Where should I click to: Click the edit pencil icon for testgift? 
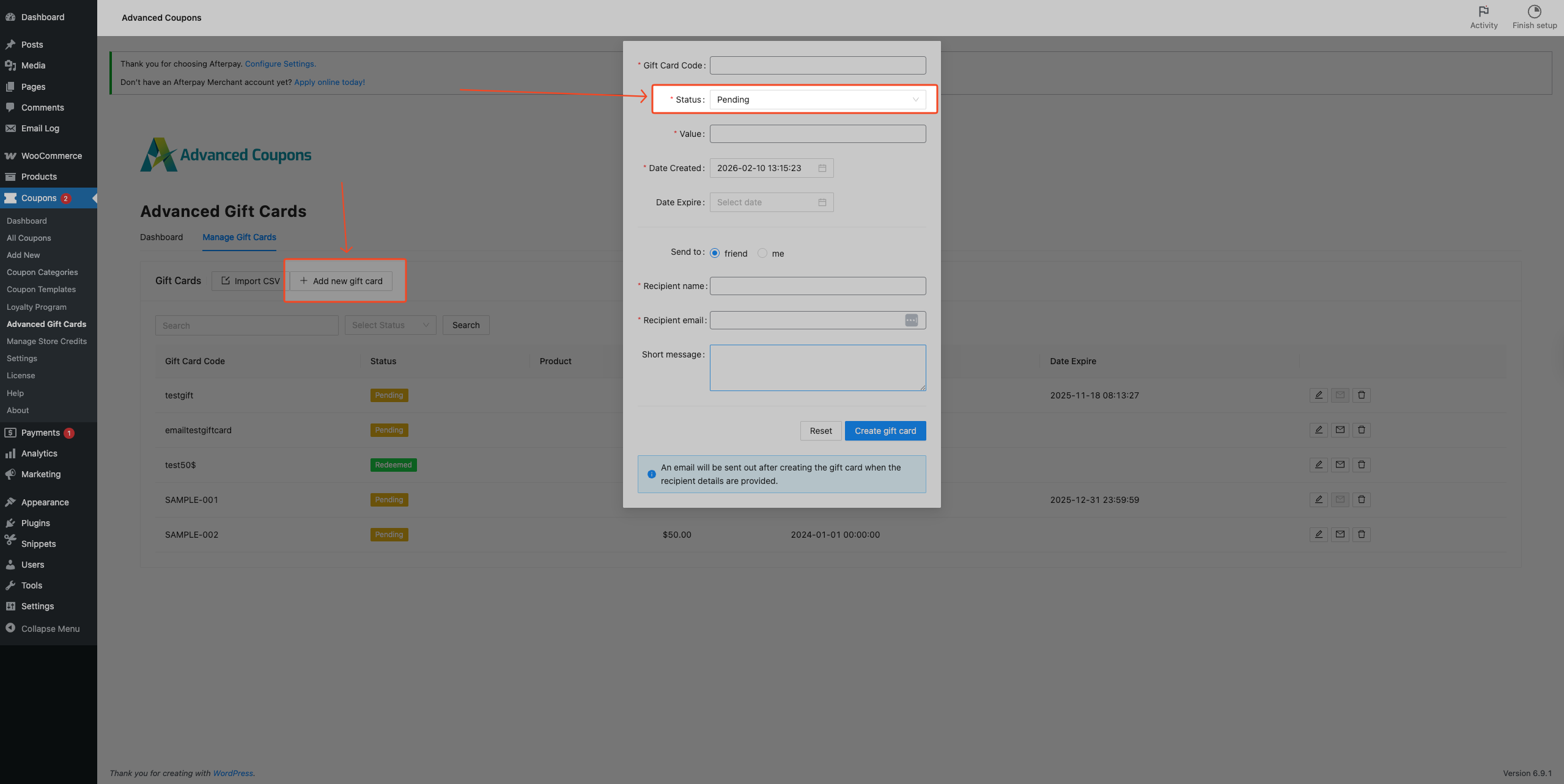pos(1318,395)
